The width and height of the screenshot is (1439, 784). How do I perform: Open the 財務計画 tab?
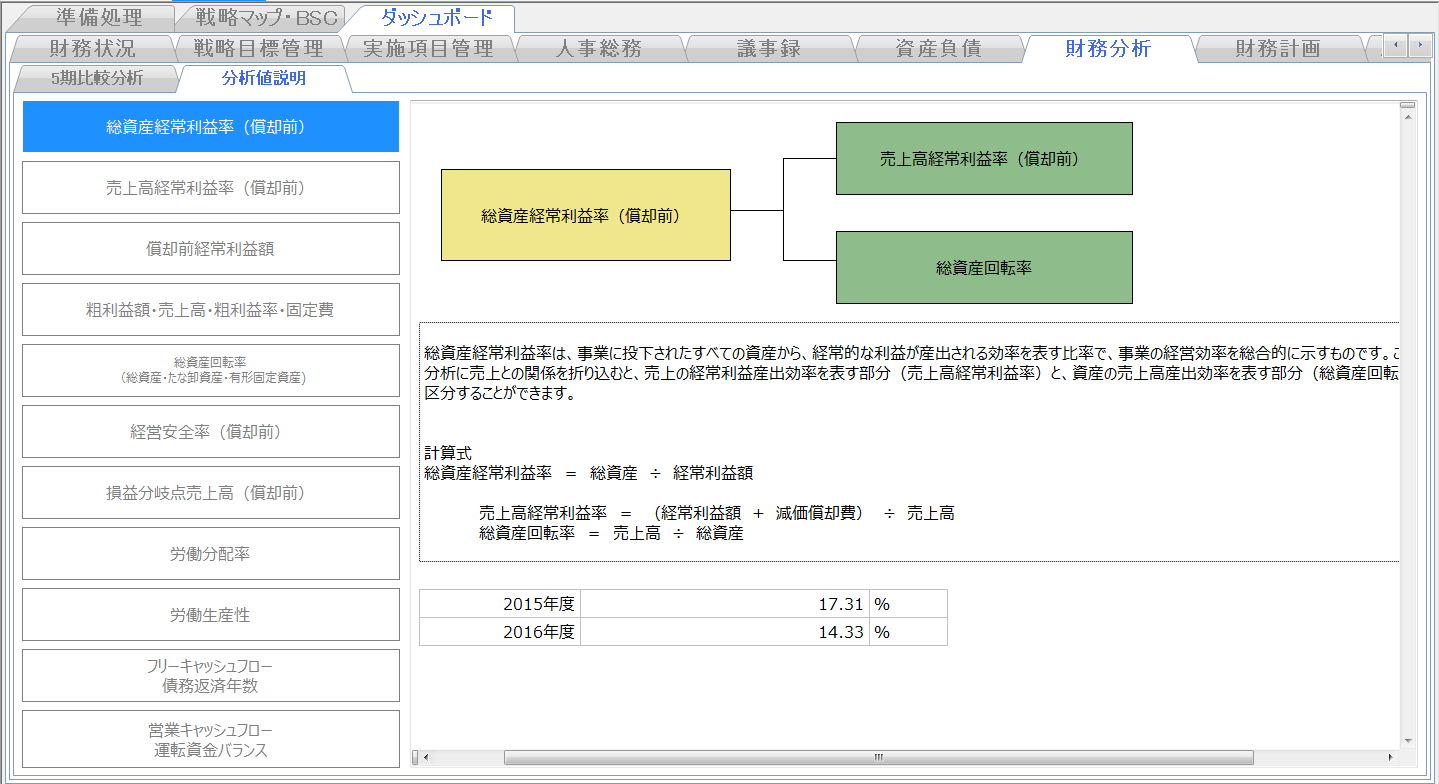click(1277, 48)
